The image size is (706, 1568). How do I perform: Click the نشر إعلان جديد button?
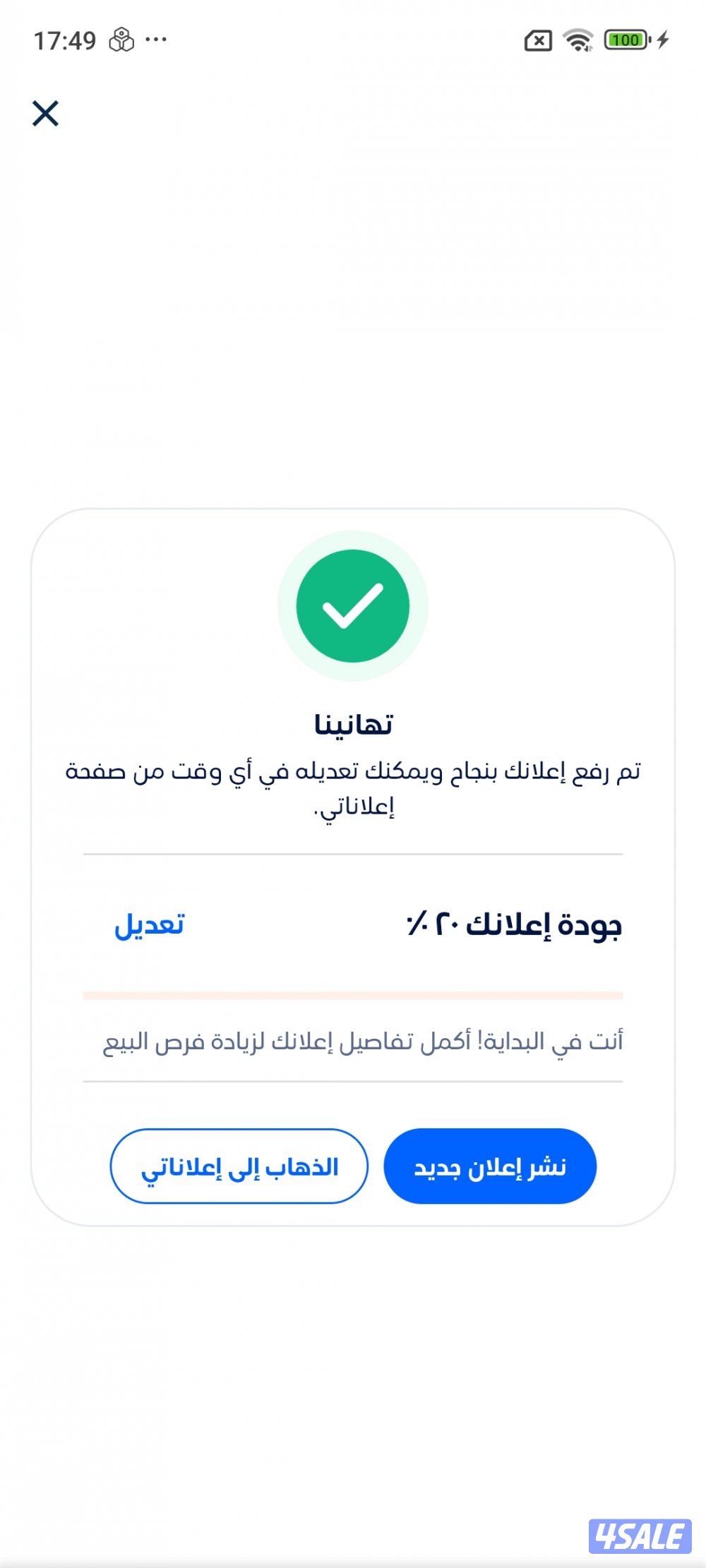point(490,1166)
